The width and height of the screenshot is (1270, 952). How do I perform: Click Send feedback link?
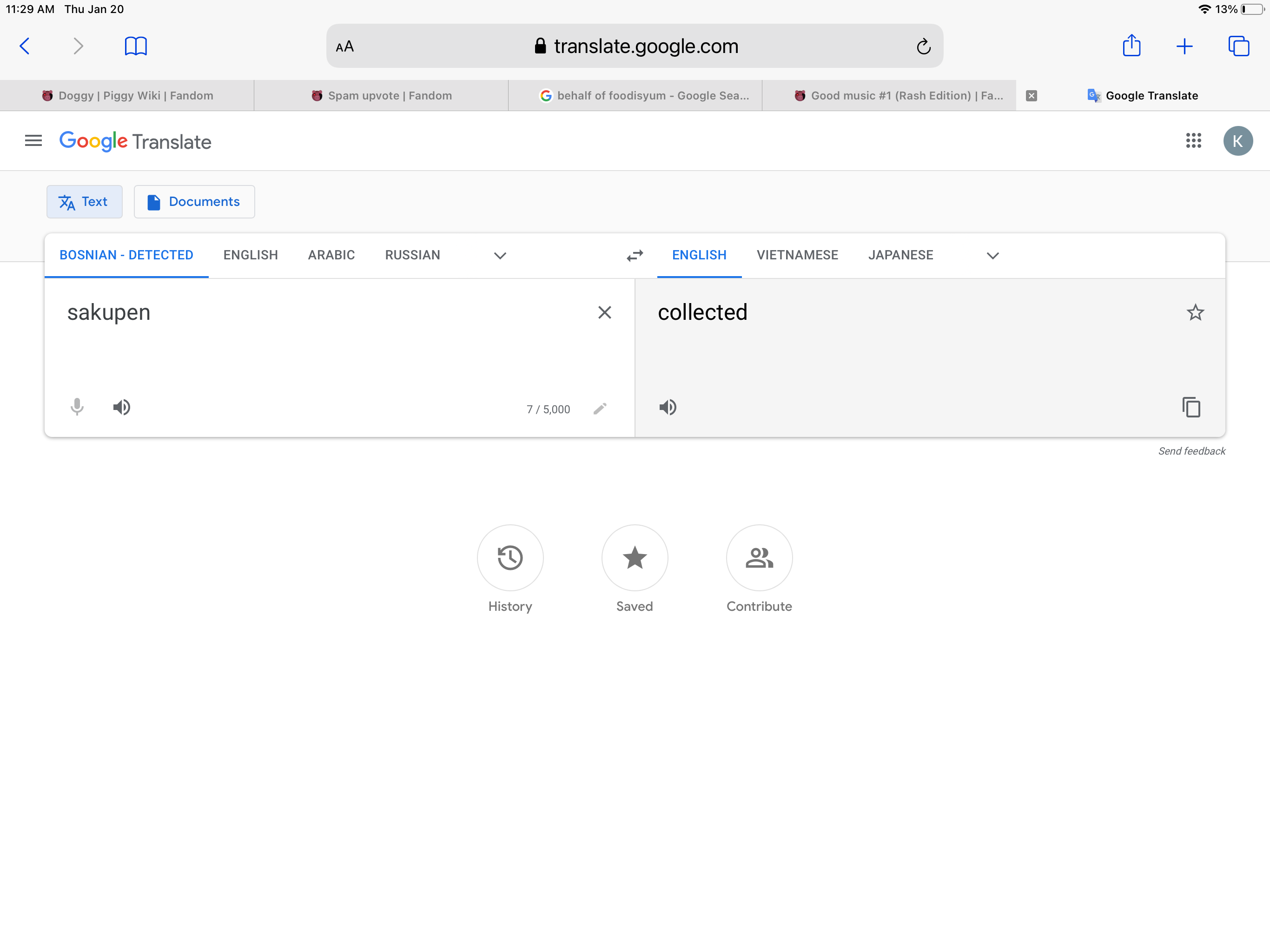point(1191,451)
